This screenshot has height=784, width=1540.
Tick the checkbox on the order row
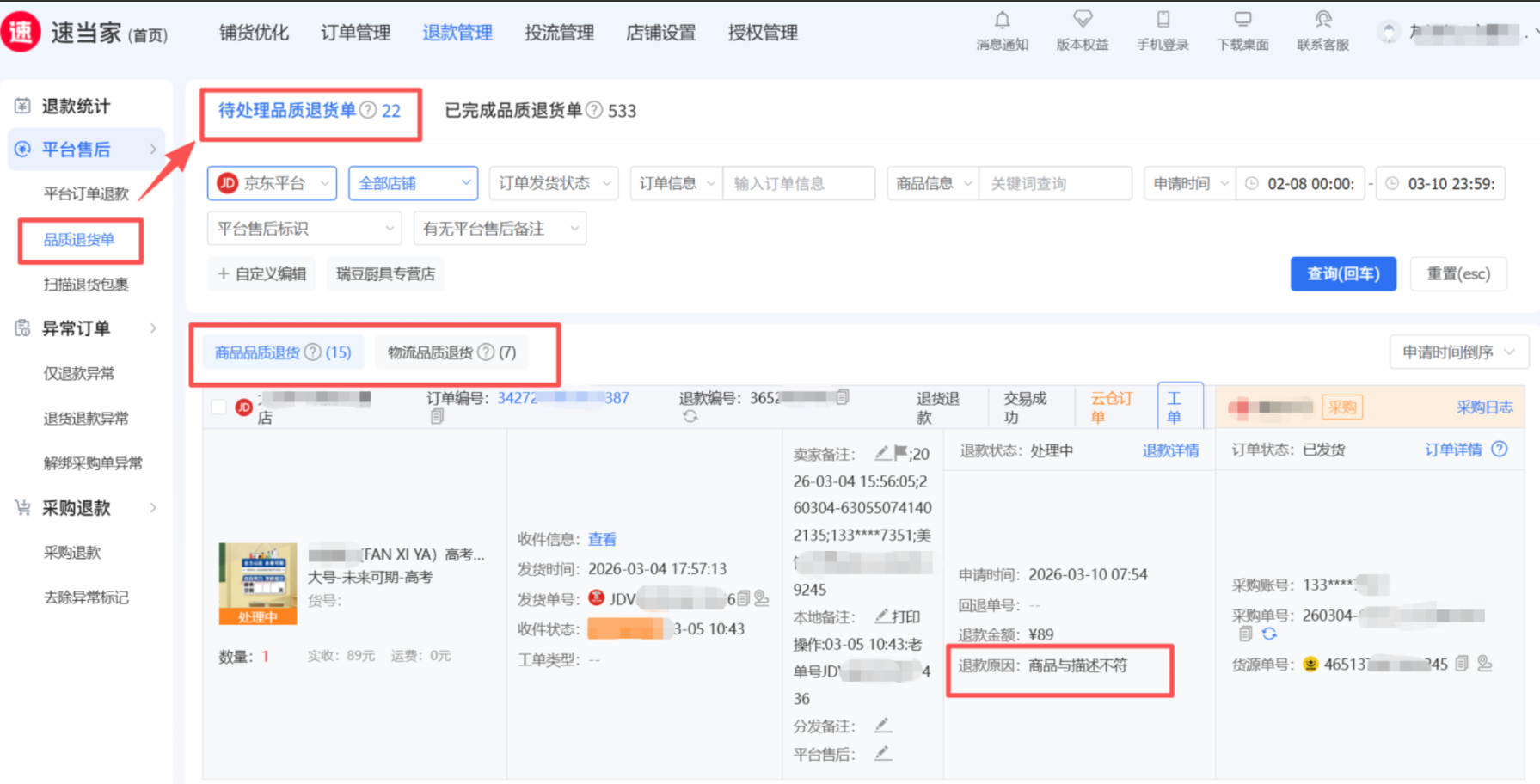point(219,407)
